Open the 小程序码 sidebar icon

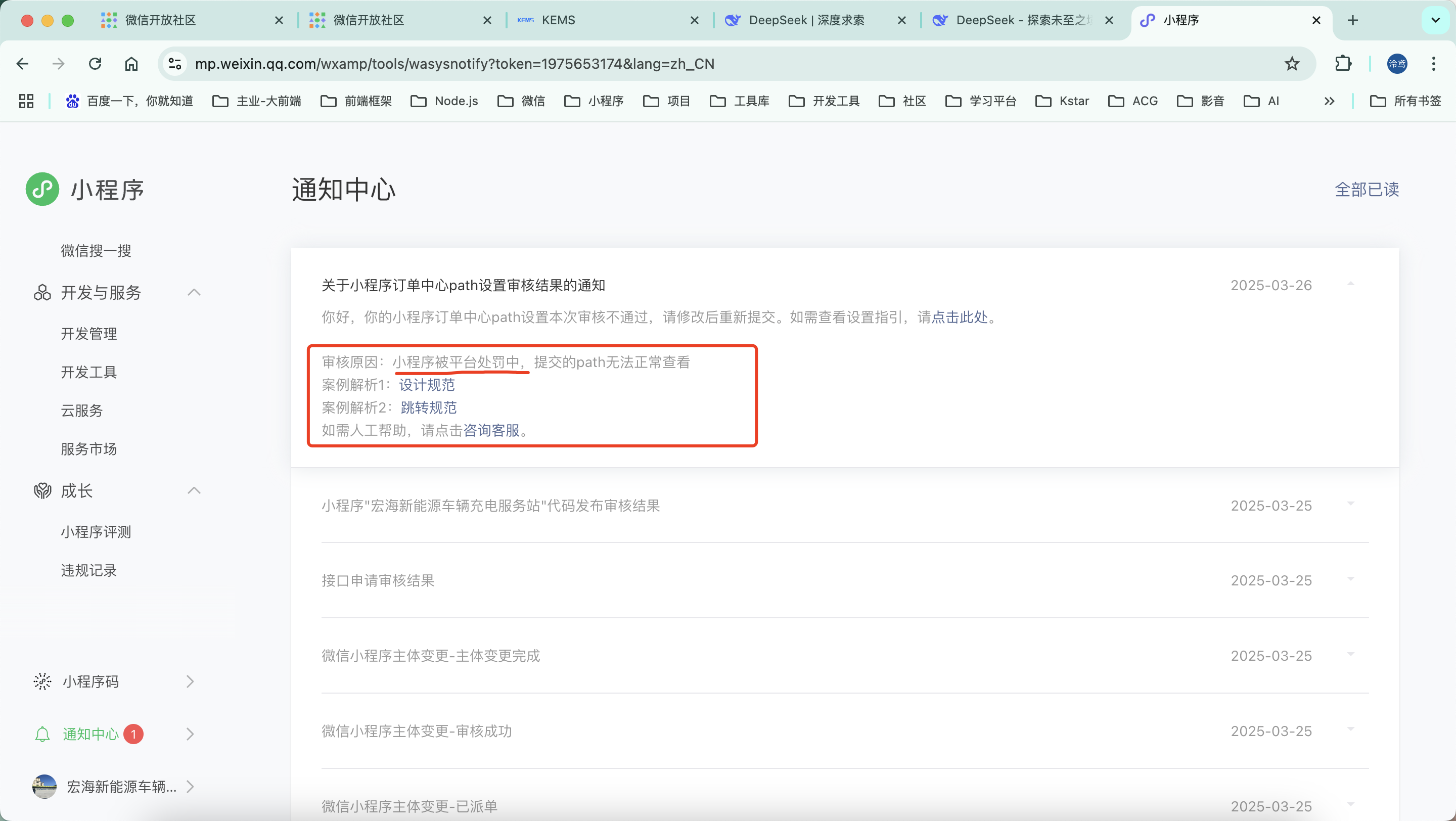tap(42, 681)
